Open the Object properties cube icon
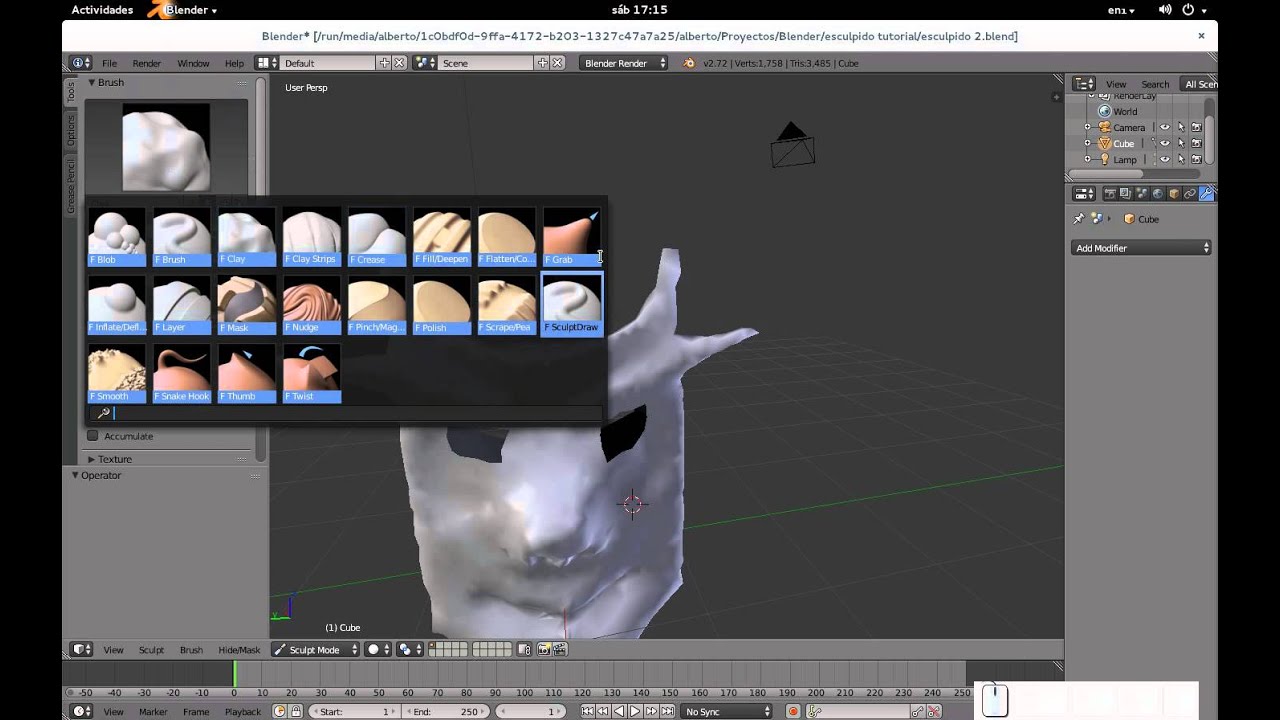This screenshot has width=1280, height=720. [x=1174, y=193]
